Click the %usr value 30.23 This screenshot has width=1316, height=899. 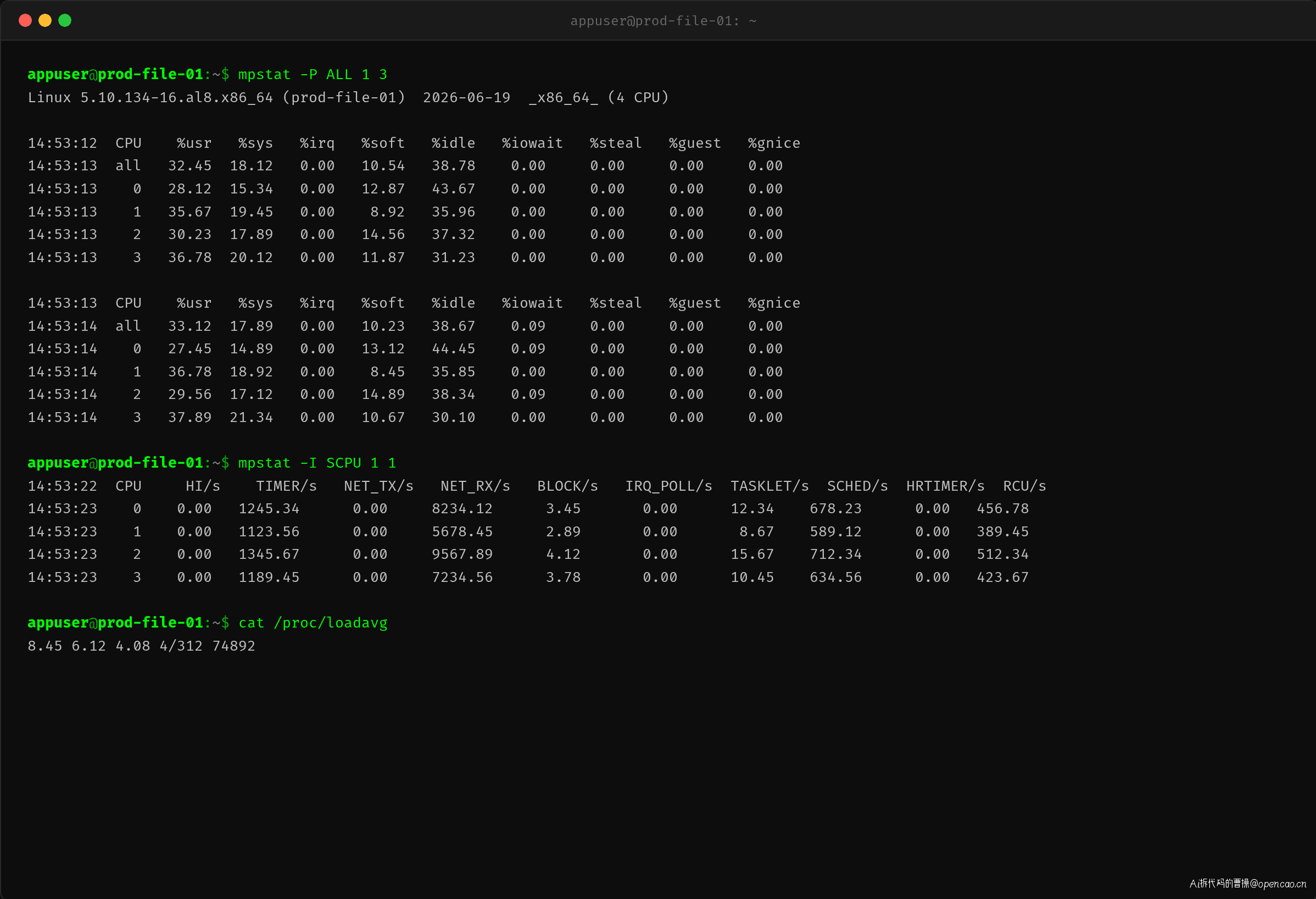[189, 235]
